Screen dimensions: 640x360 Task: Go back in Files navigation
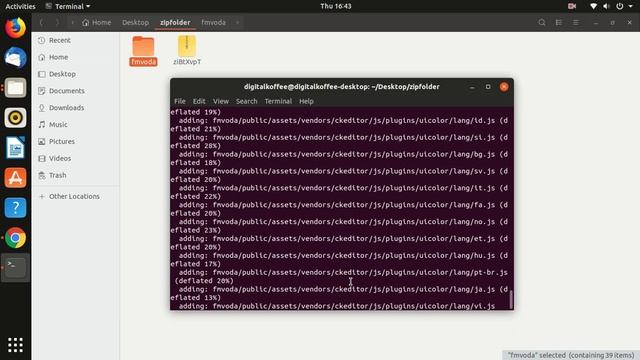pyautogui.click(x=41, y=22)
